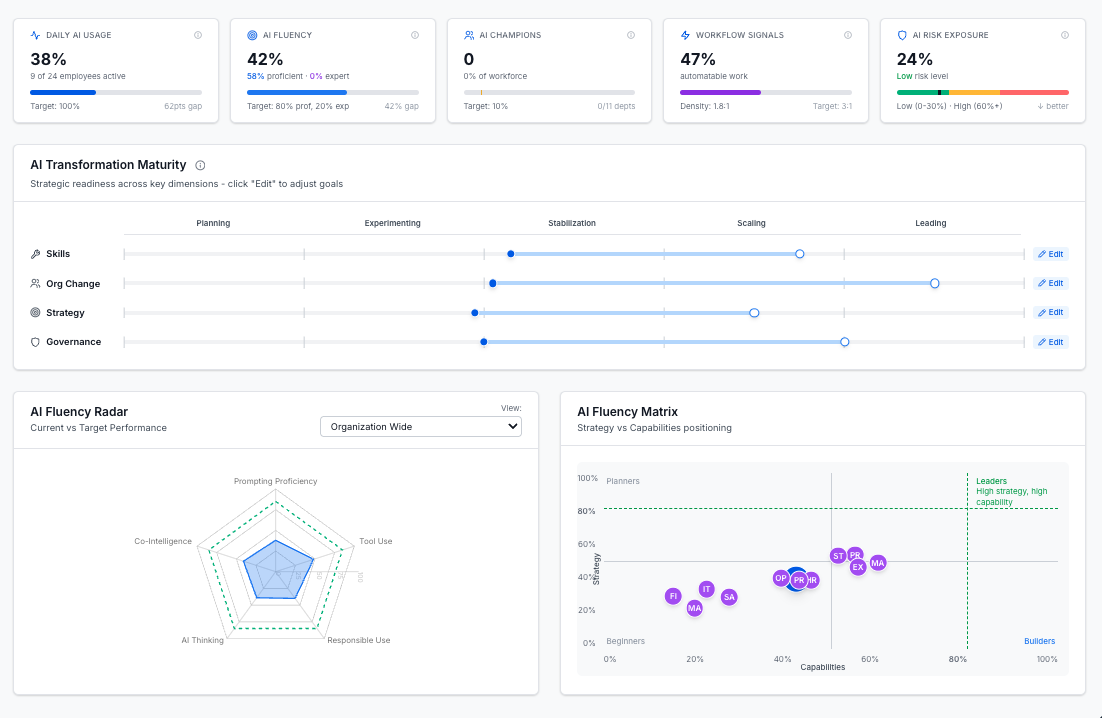Screen dimensions: 1102x718
Task: Click the AI Thinking radar label
Action: [202, 640]
